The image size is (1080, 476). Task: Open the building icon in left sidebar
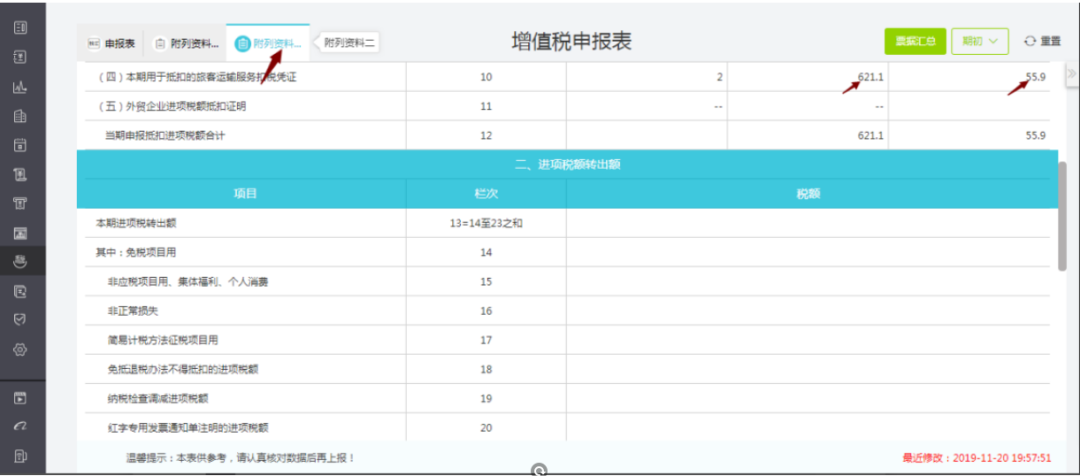click(20, 116)
